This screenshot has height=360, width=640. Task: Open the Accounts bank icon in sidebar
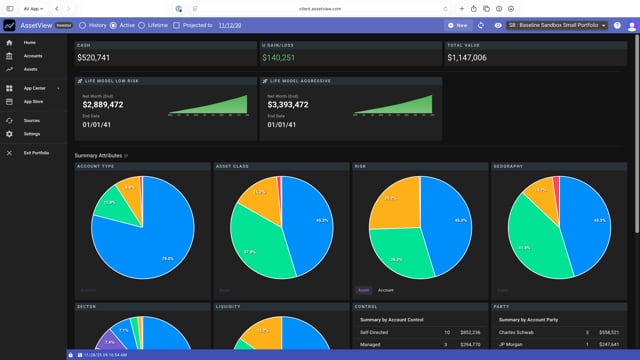[9, 56]
